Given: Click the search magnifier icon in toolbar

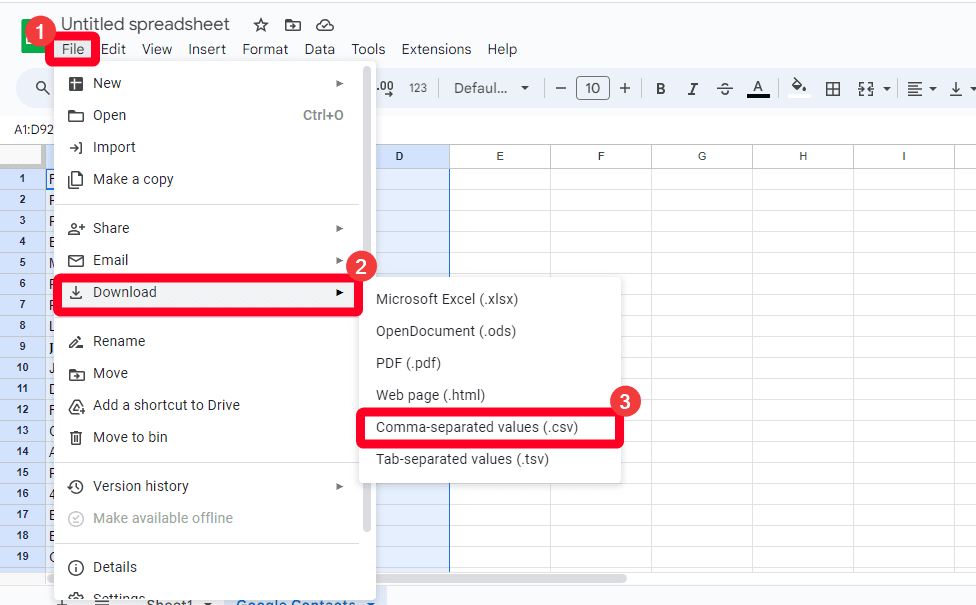Looking at the screenshot, I should click(x=42, y=89).
